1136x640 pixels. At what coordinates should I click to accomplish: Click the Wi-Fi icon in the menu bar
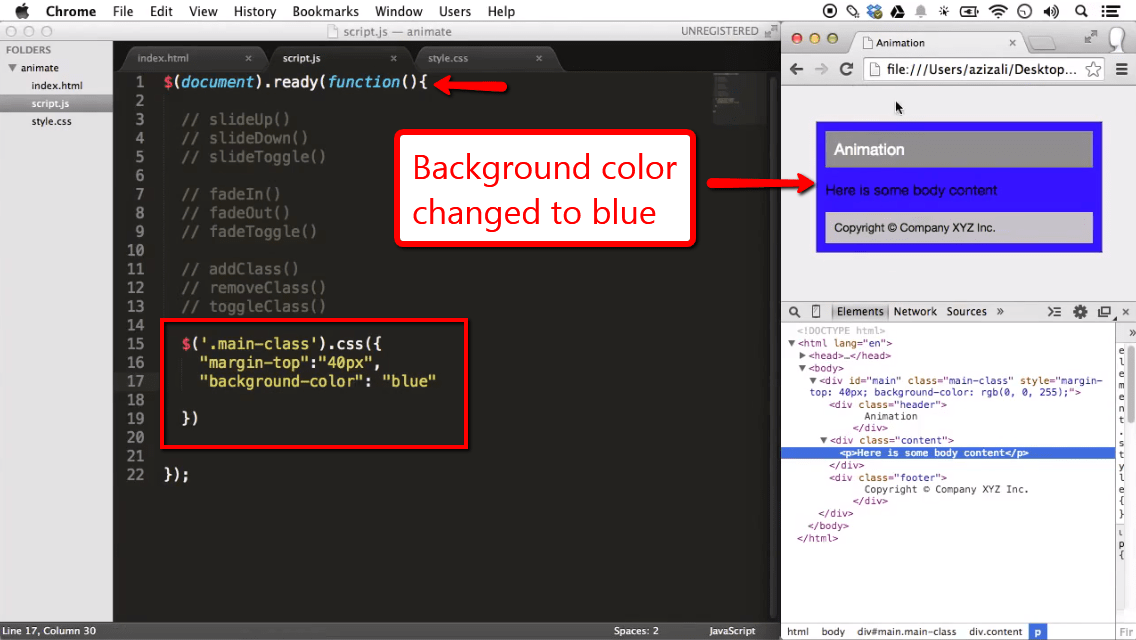[998, 11]
